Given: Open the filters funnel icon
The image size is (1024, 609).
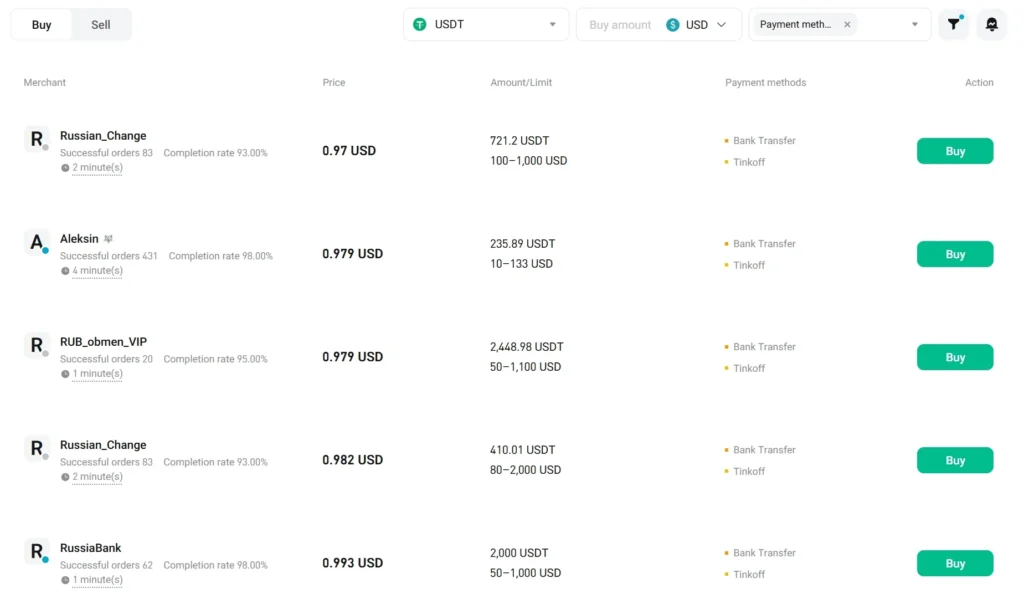Looking at the screenshot, I should [952, 23].
